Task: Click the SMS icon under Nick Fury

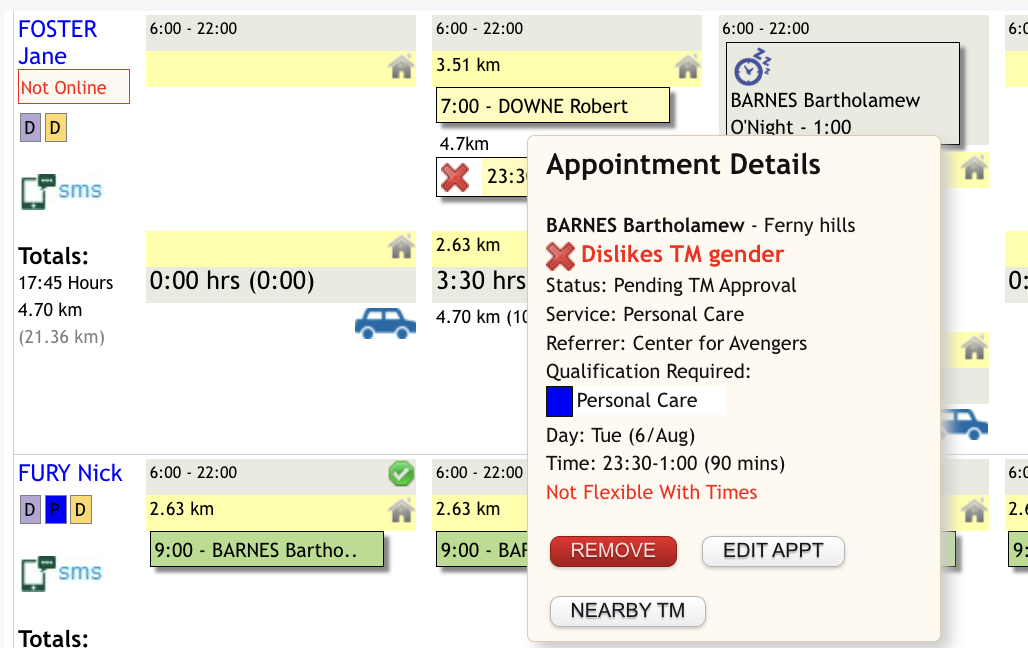Action: pos(61,573)
